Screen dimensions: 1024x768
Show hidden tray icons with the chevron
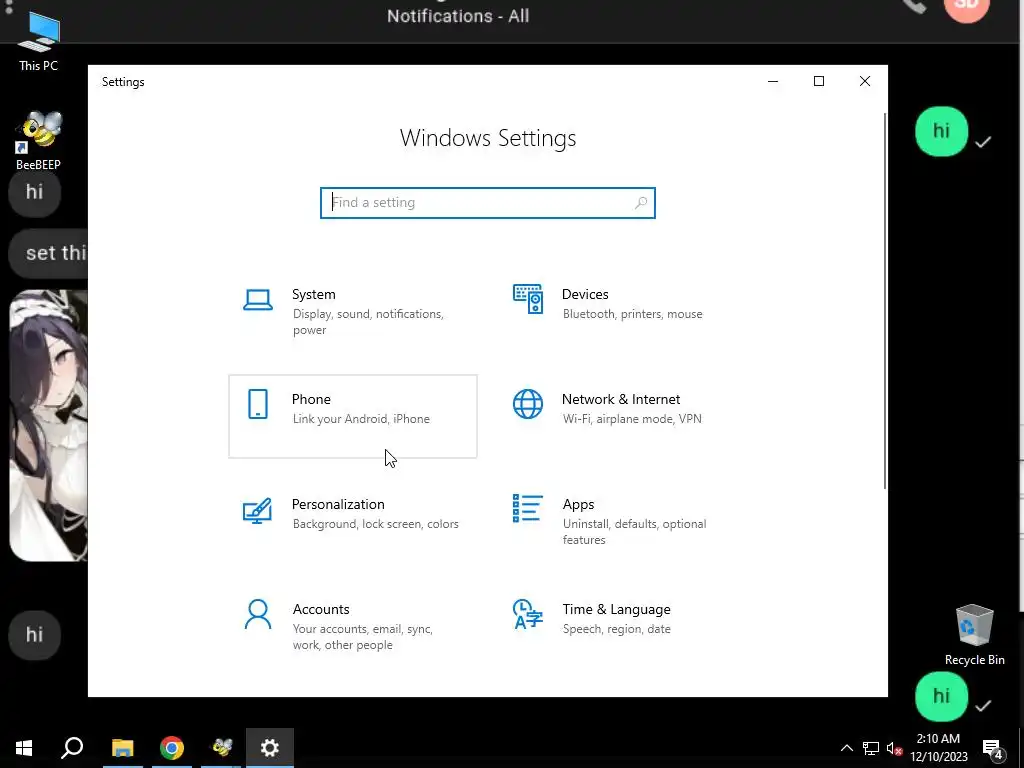(x=846, y=748)
